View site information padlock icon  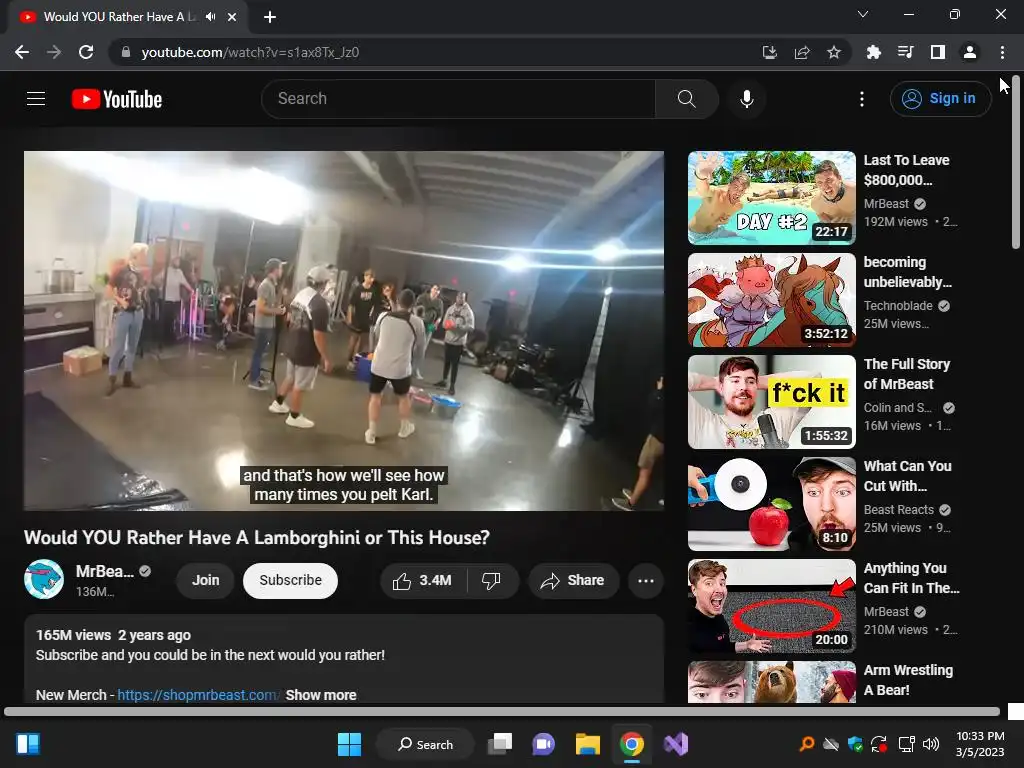tap(126, 52)
